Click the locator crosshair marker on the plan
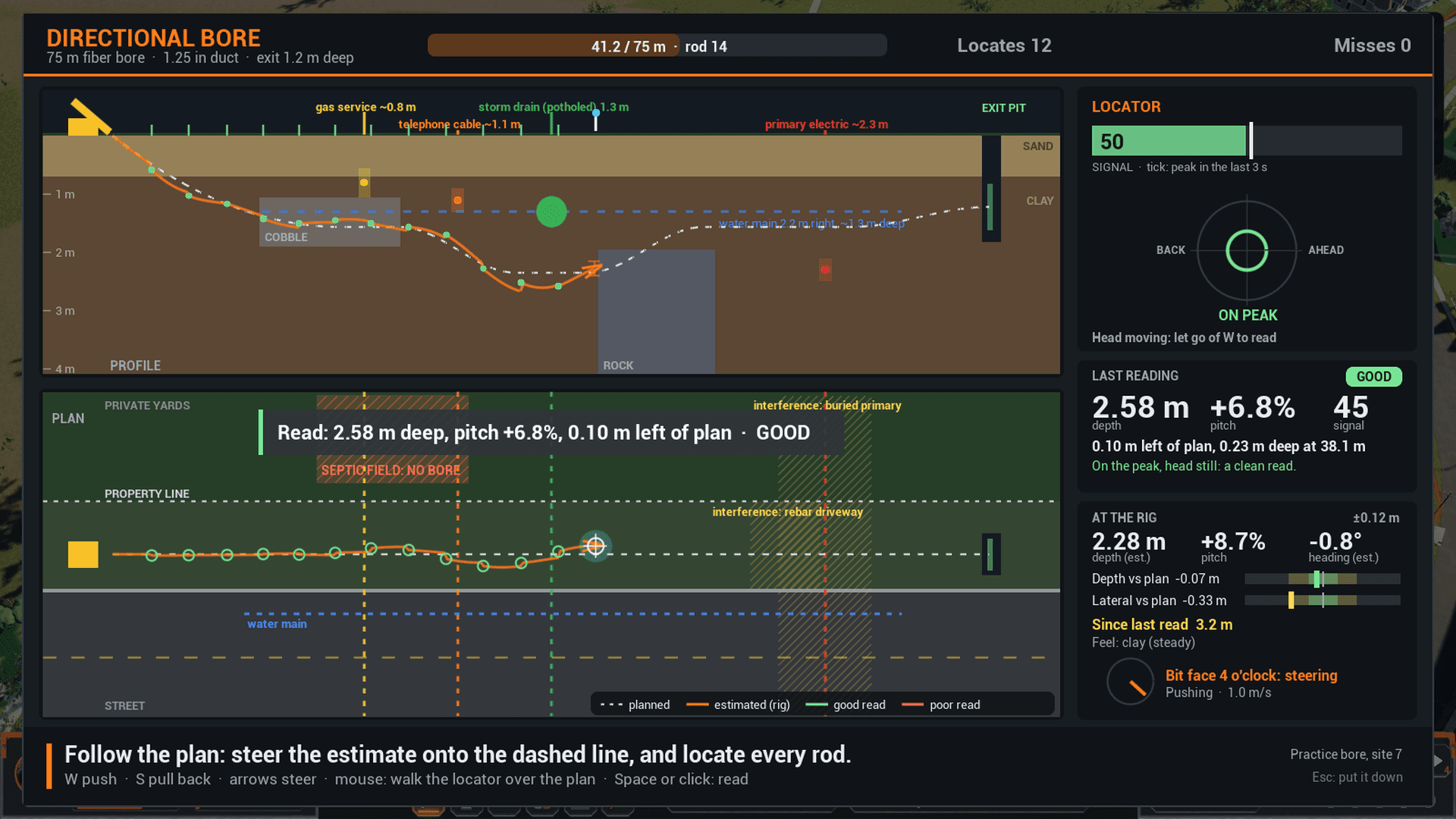 596,545
